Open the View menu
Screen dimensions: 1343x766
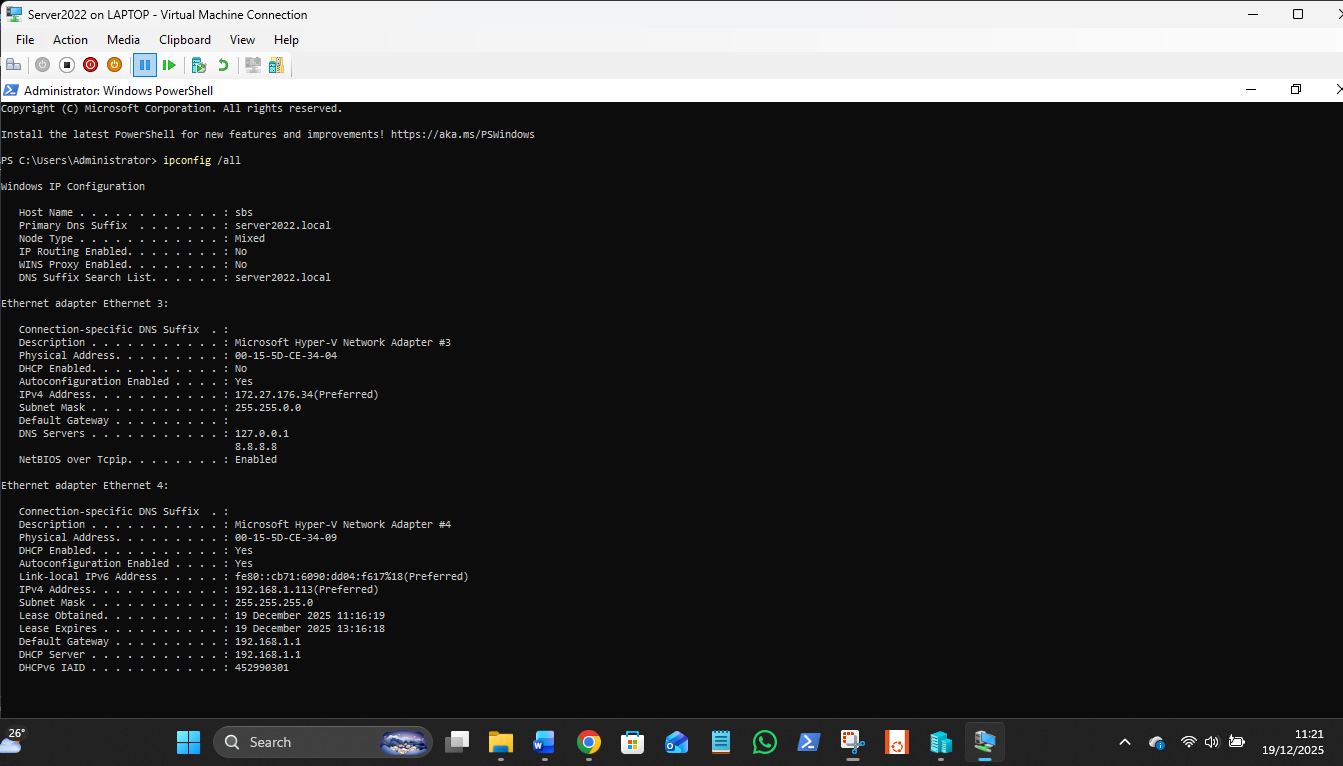tap(242, 40)
